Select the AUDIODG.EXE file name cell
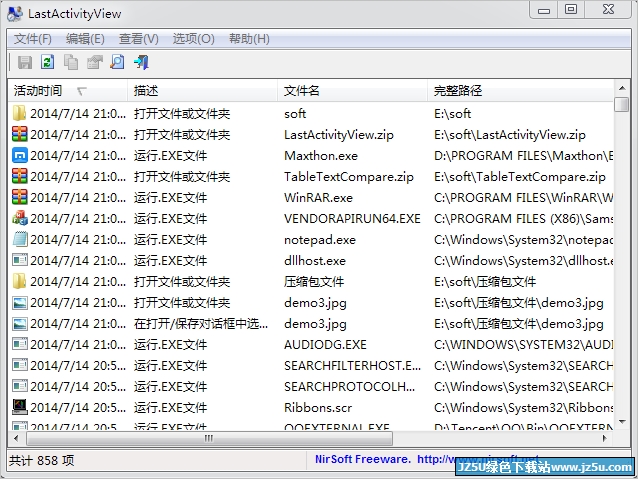Viewport: 638px width, 479px height. coord(325,345)
